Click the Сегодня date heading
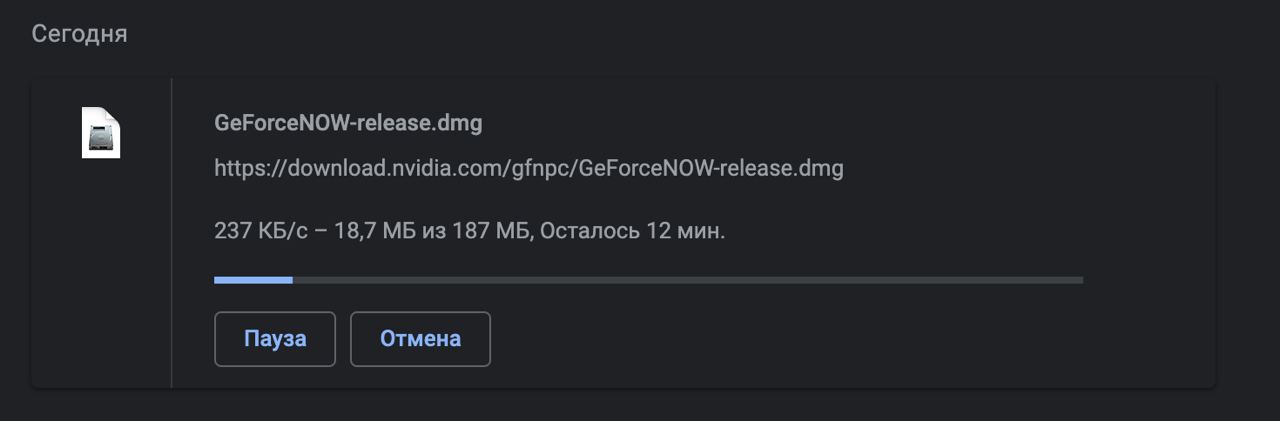1280x421 pixels. click(x=79, y=34)
